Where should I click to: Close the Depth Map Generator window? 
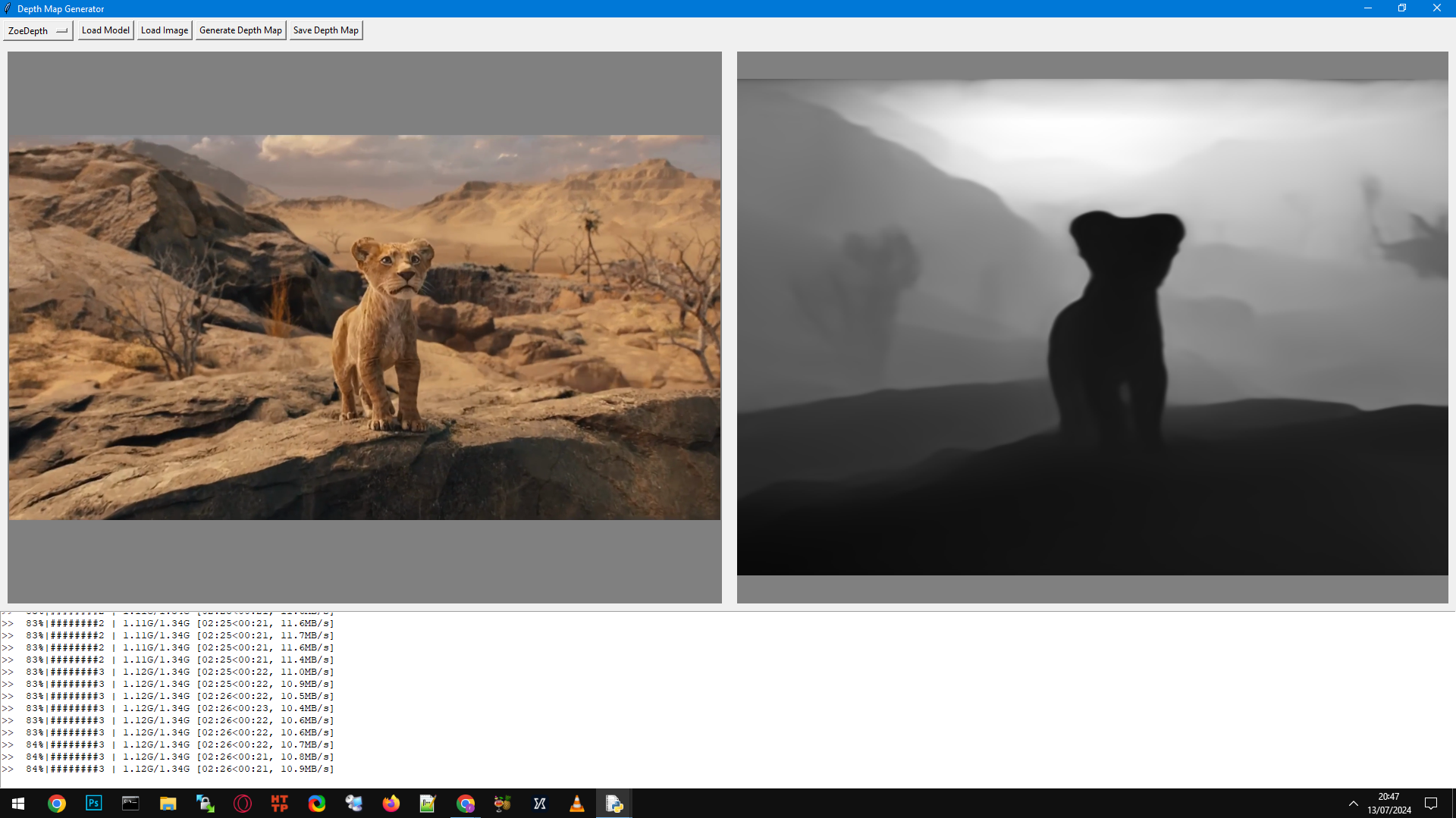(x=1437, y=8)
